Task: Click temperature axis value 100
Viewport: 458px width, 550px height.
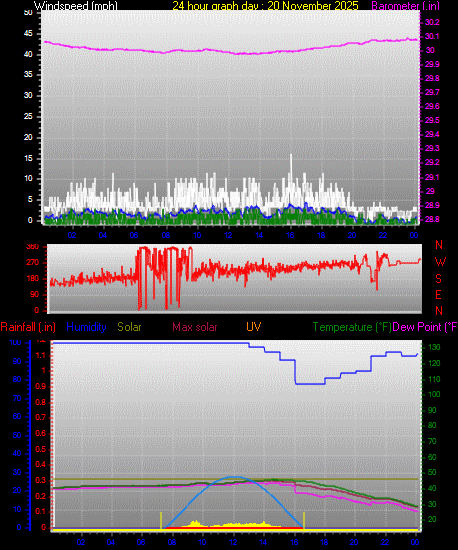Action: click(434, 394)
